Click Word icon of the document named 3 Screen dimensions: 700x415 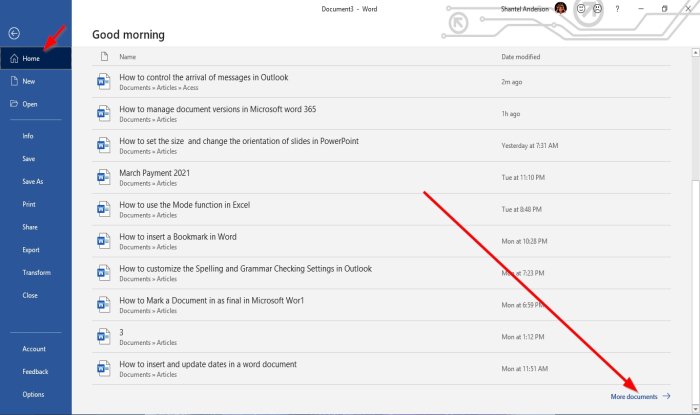pos(104,337)
